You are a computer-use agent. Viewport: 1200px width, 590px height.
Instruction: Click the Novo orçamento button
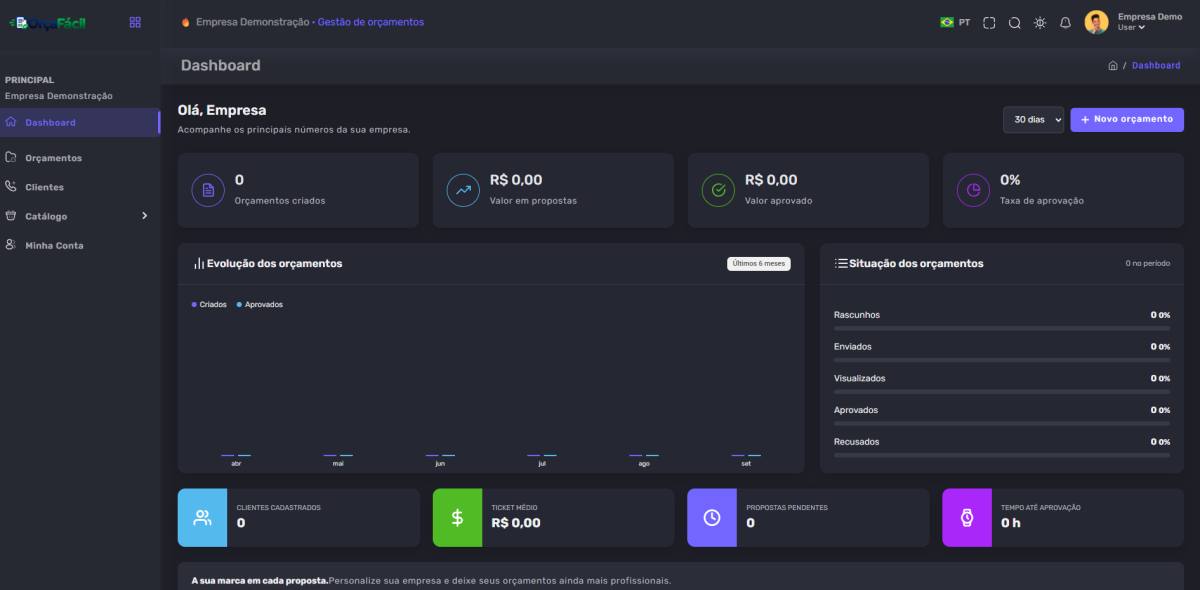pyautogui.click(x=1127, y=119)
